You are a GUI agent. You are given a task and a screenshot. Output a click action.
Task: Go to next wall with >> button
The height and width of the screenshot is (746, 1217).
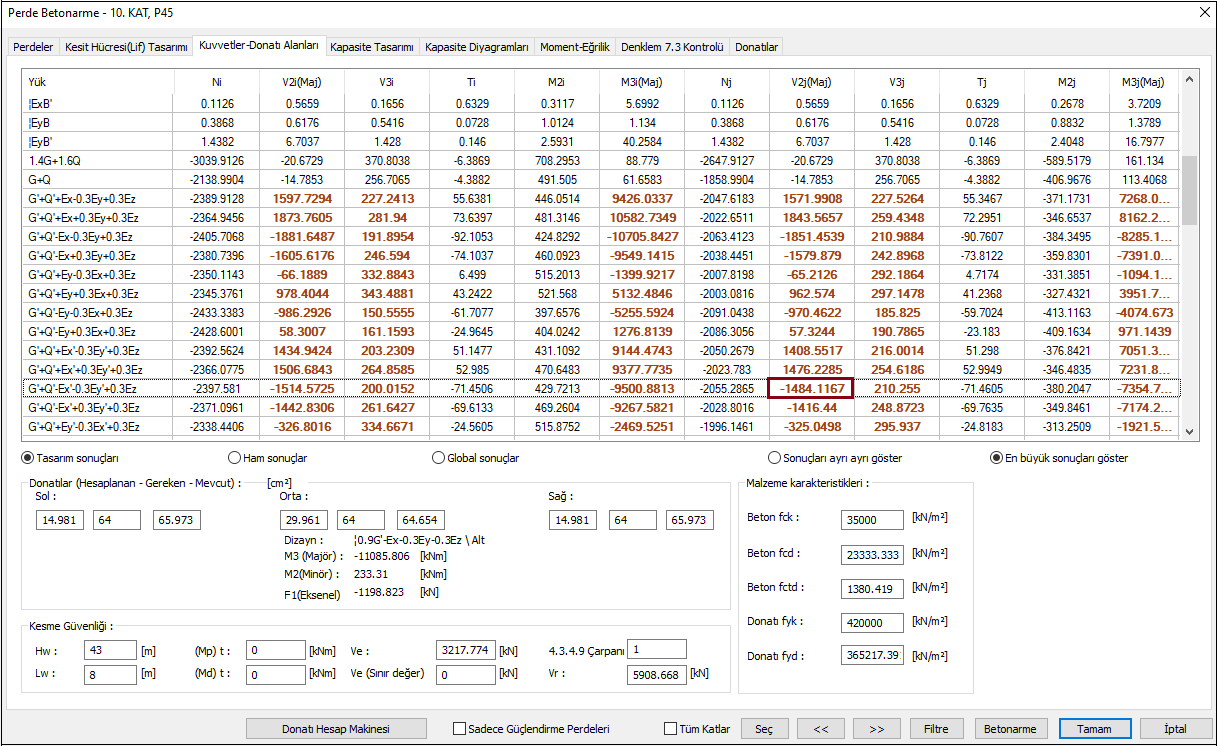coord(877,729)
